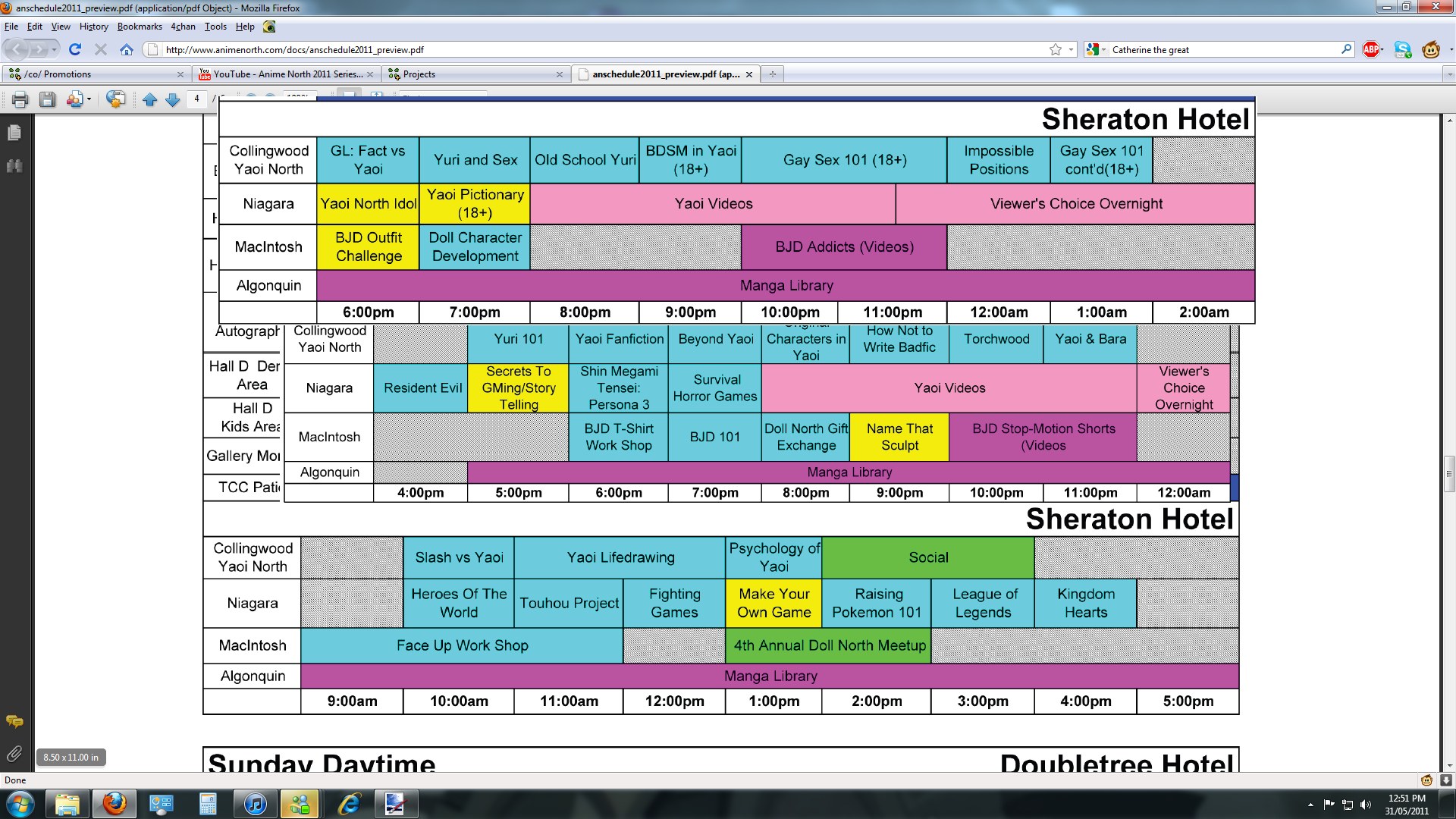Go to previous PDF page arrow
This screenshot has height=819, width=1456.
(x=150, y=99)
